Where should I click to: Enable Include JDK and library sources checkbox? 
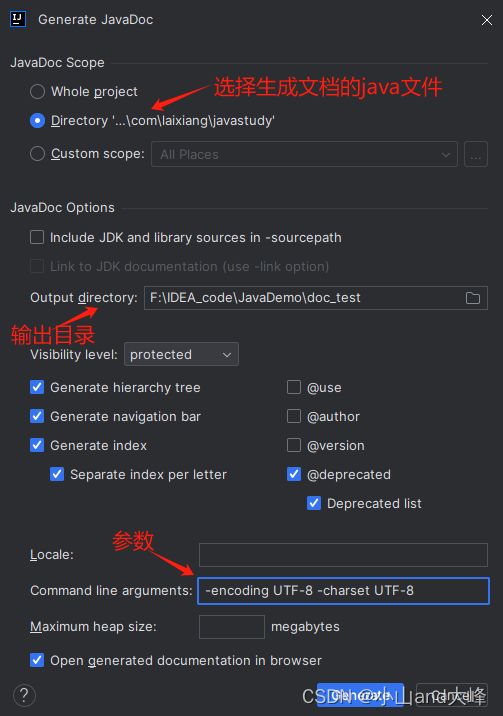pos(37,237)
